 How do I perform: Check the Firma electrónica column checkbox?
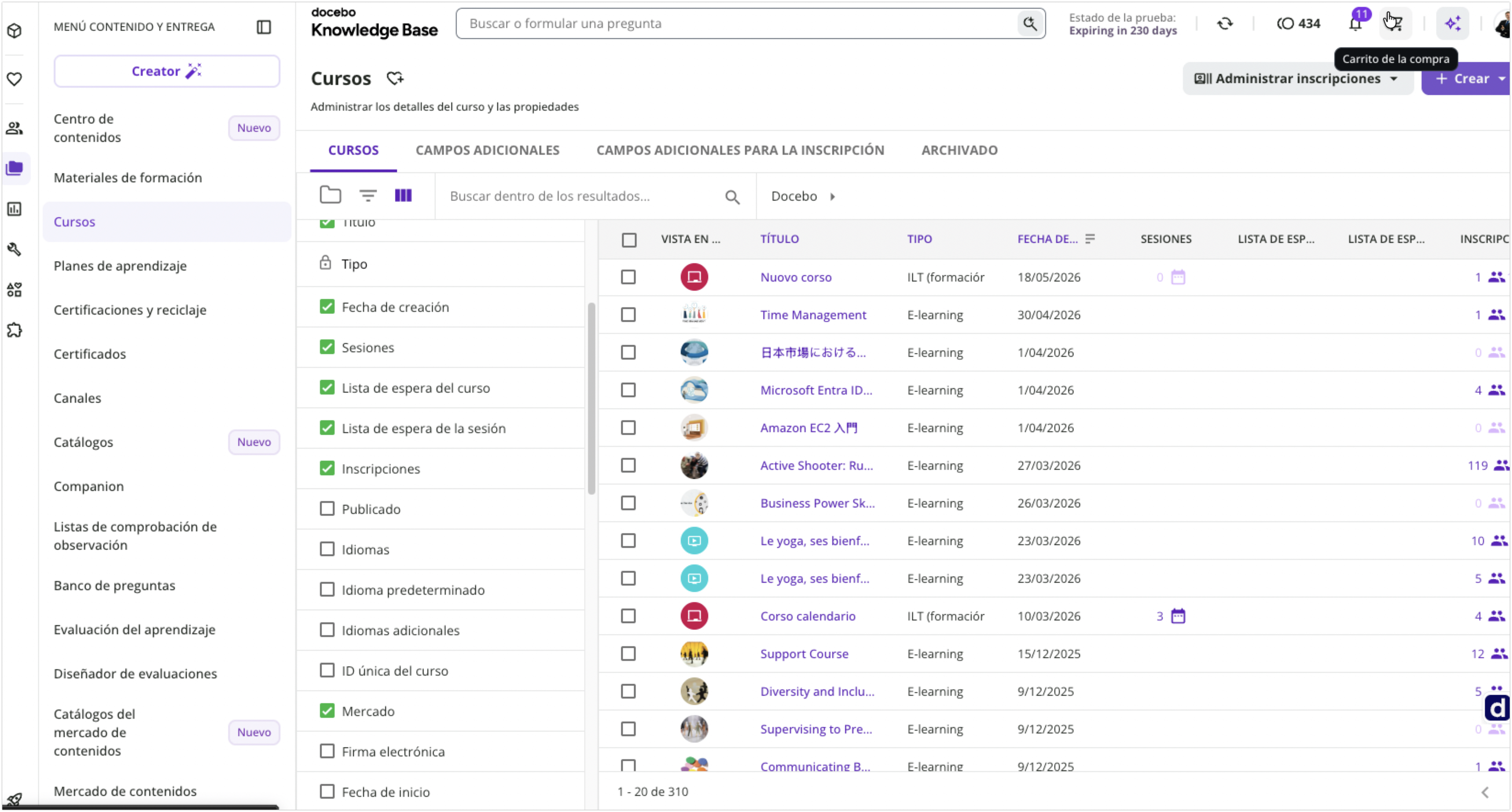pyautogui.click(x=327, y=751)
